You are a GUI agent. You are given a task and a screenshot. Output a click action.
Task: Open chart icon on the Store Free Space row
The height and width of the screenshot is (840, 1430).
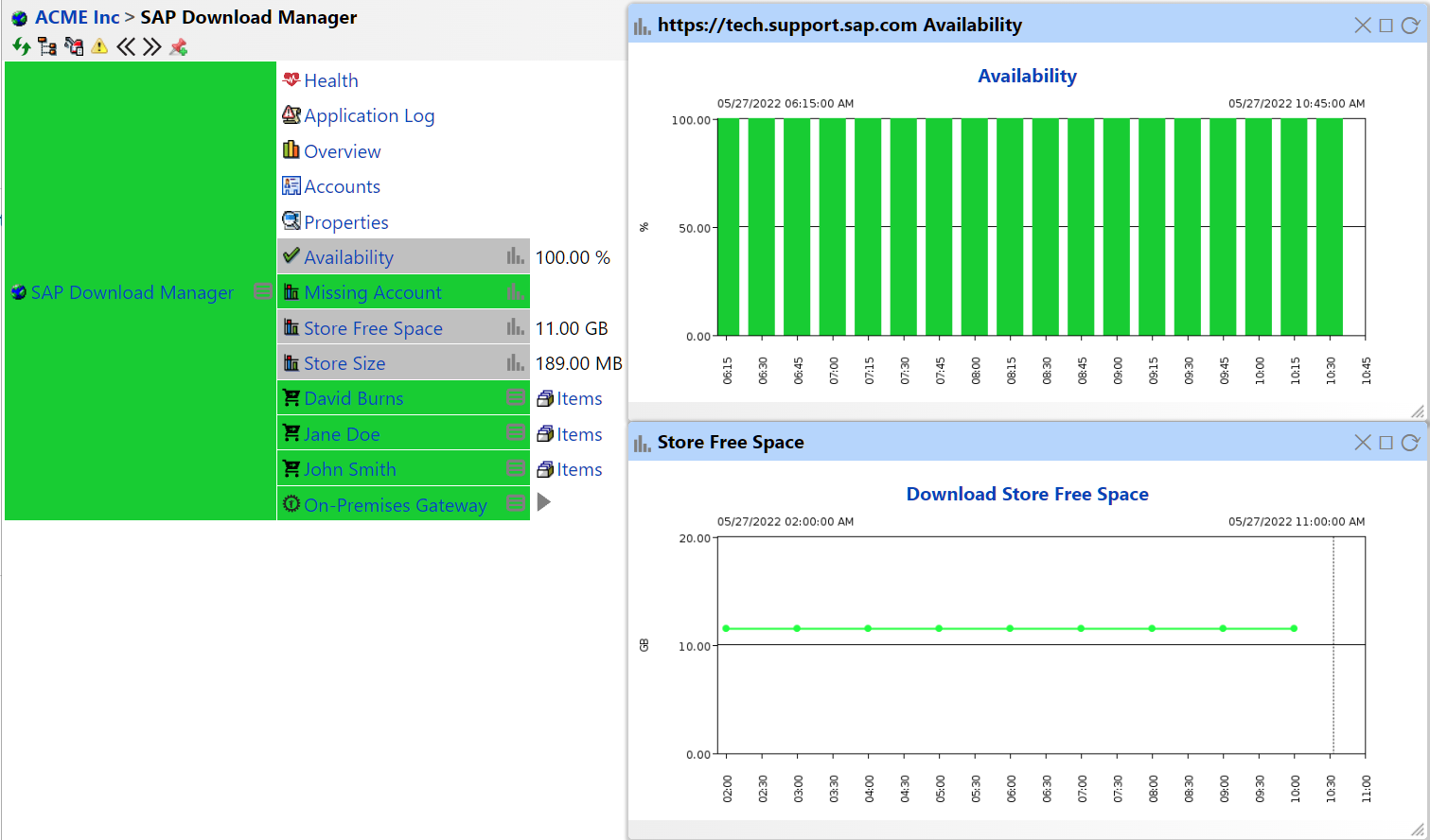pyautogui.click(x=515, y=327)
